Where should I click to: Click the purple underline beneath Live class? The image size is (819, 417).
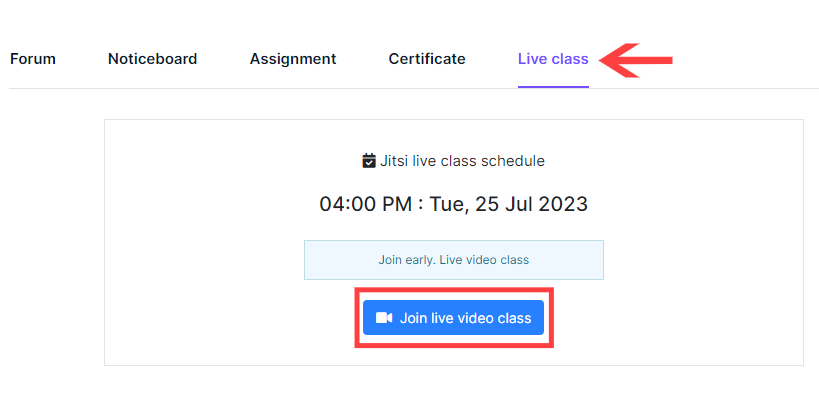click(553, 86)
